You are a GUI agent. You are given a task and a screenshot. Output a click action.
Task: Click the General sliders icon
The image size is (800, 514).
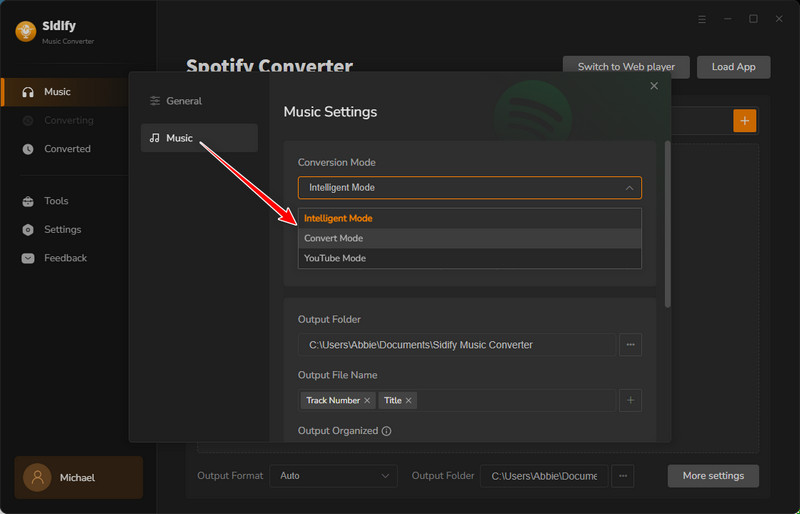(x=155, y=101)
